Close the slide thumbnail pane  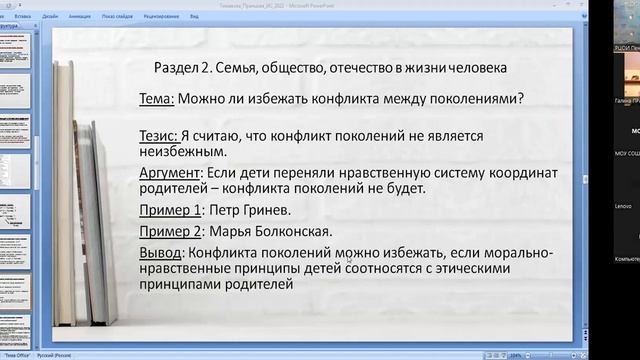[36, 26]
